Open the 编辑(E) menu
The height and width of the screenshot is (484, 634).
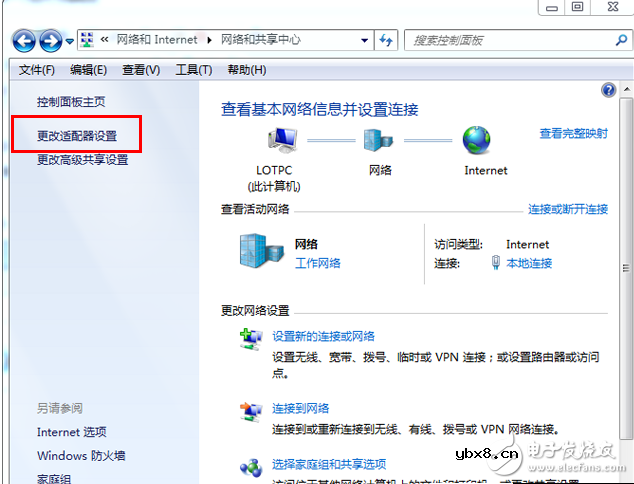(88, 70)
